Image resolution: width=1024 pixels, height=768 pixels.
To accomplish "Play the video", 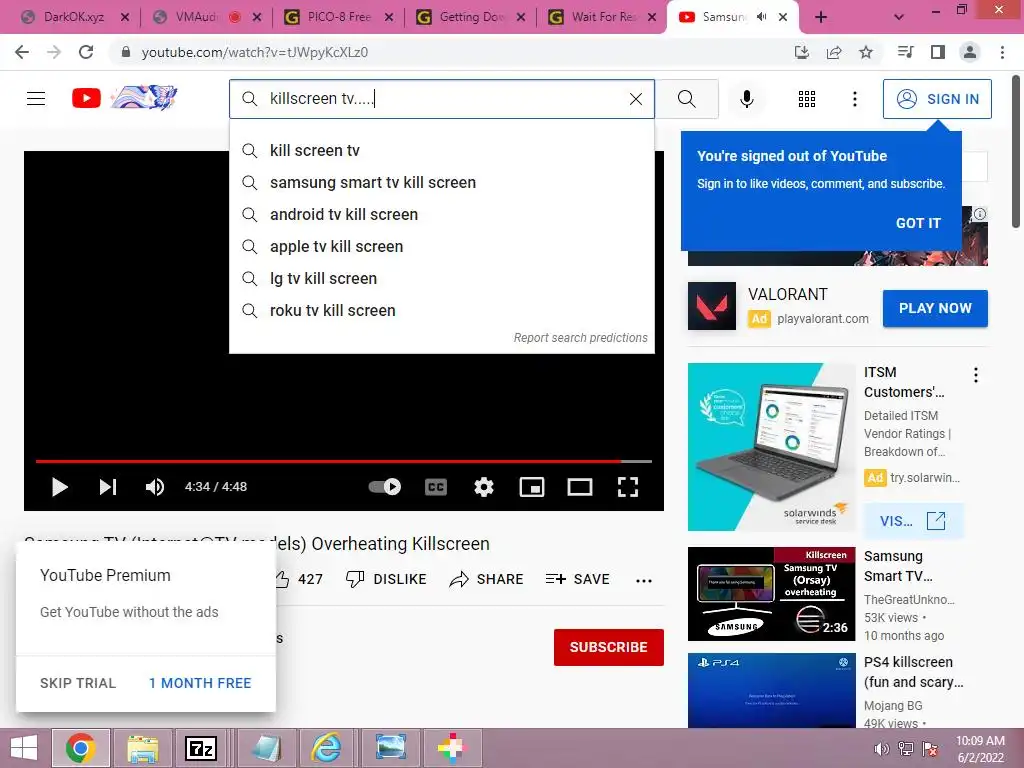I will tap(59, 487).
